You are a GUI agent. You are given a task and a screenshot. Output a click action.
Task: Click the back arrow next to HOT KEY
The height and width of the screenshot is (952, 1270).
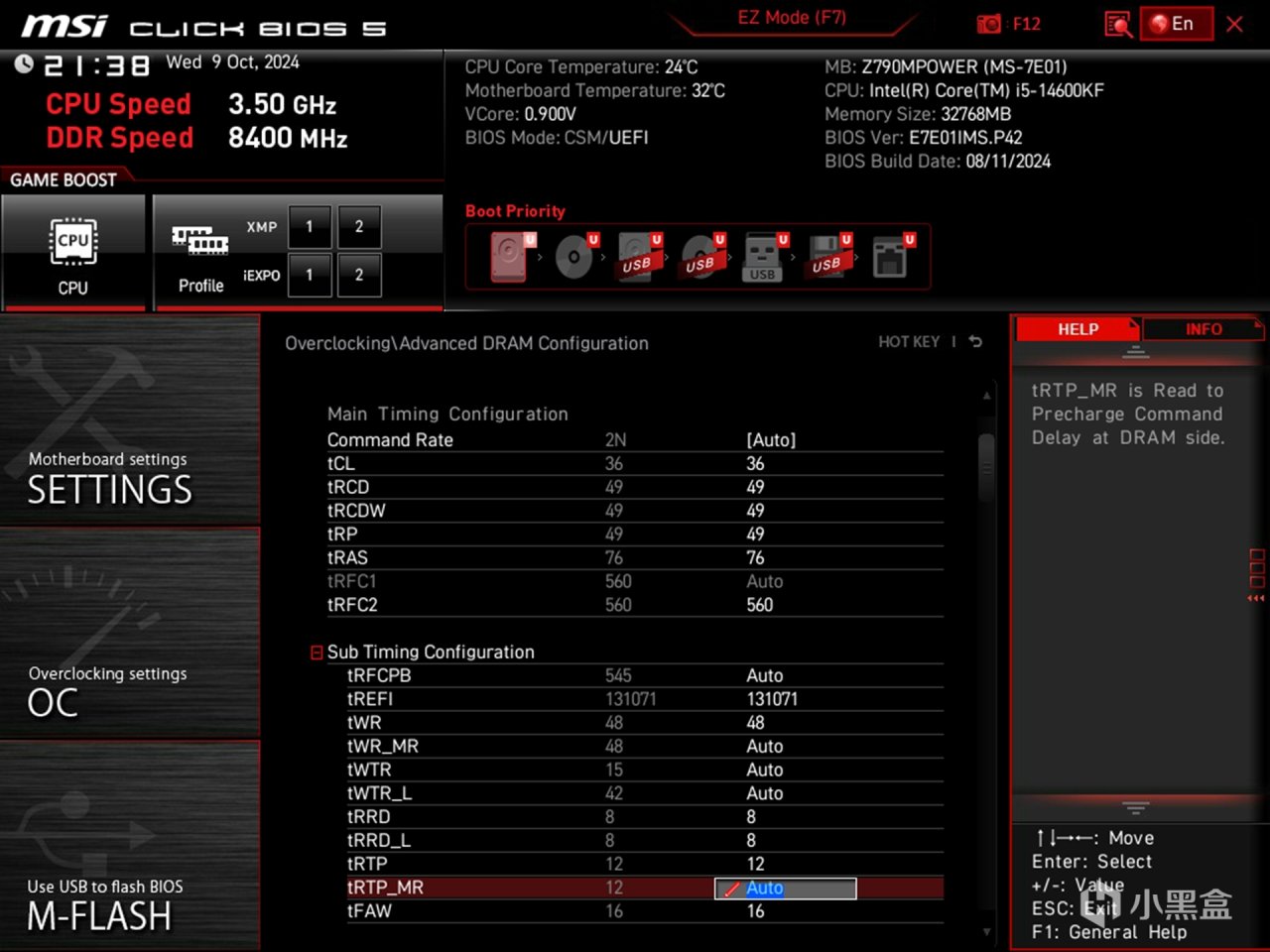[x=975, y=341]
